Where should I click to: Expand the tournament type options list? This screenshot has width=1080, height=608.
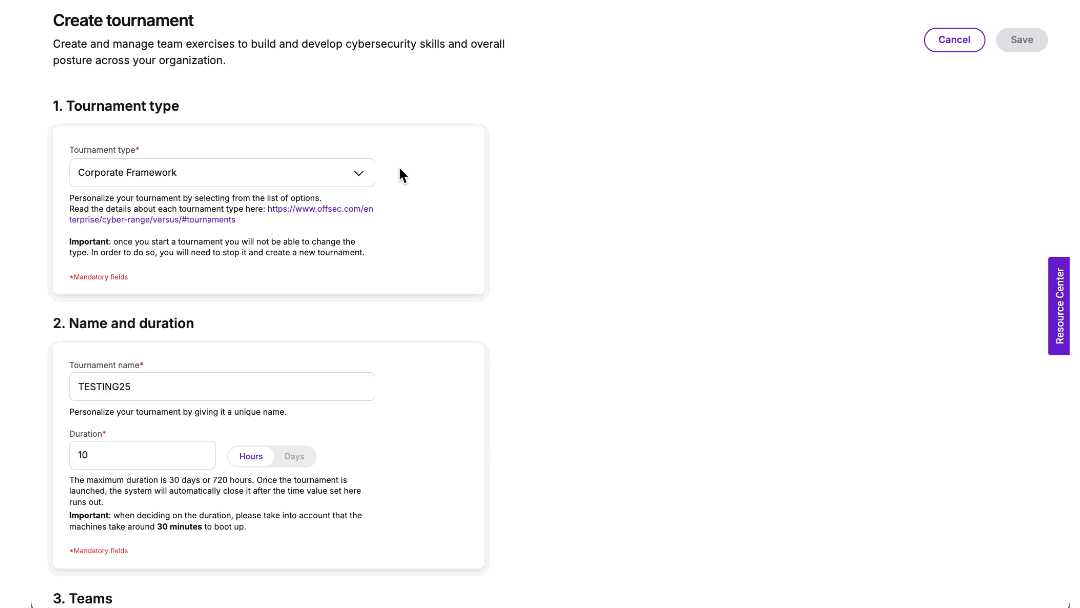(x=221, y=172)
